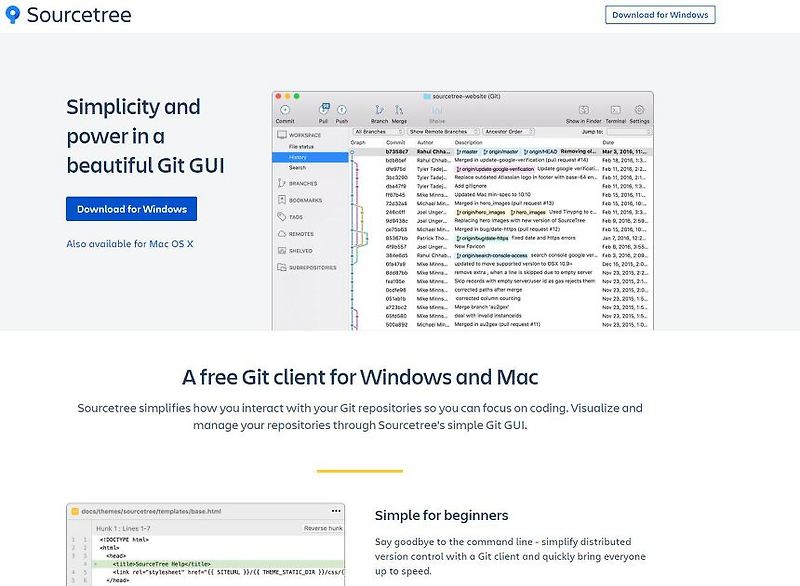
Task: Click the dimmed Shelve toolbar icon
Action: 437,110
